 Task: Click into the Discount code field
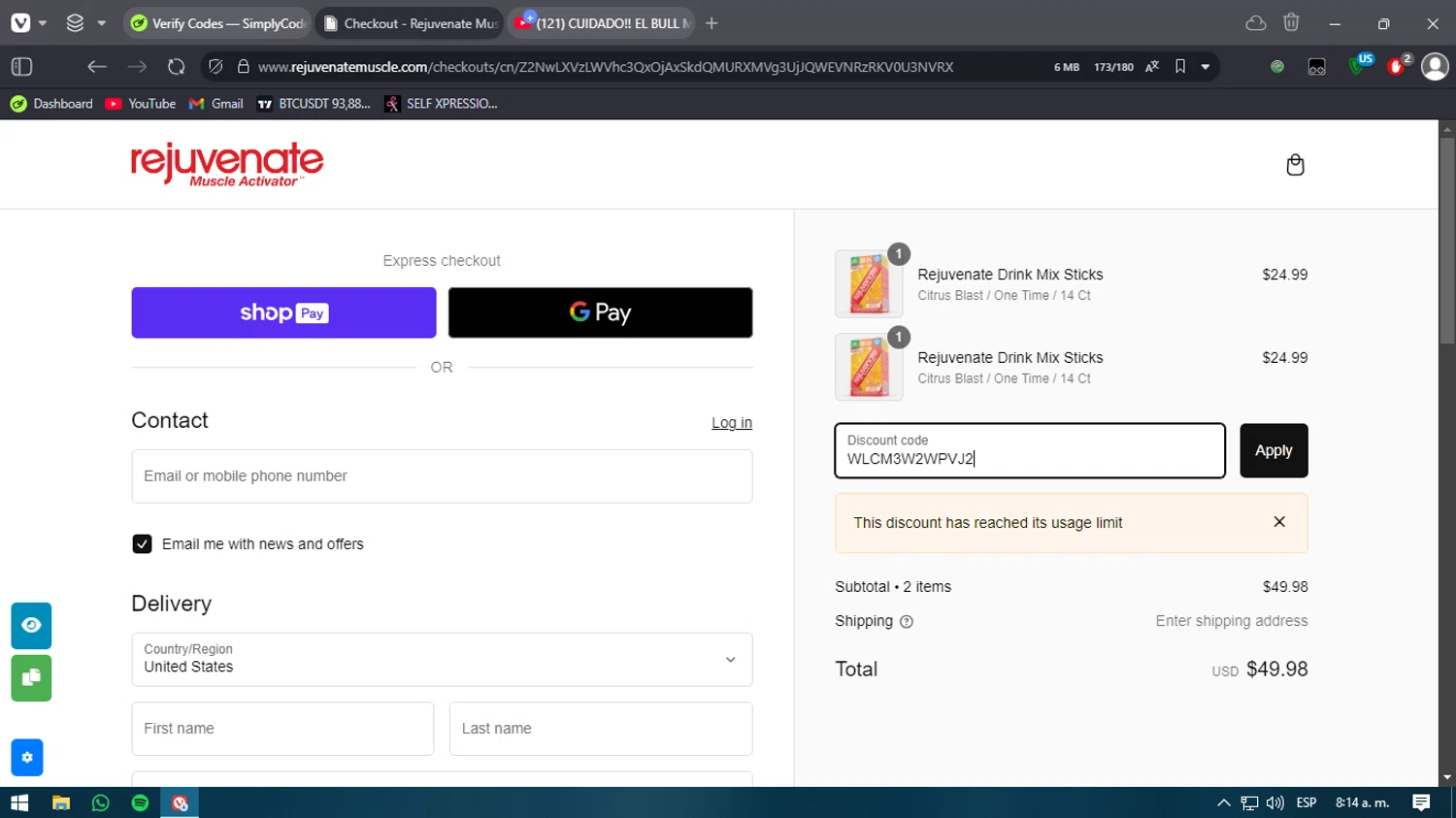pos(1030,450)
